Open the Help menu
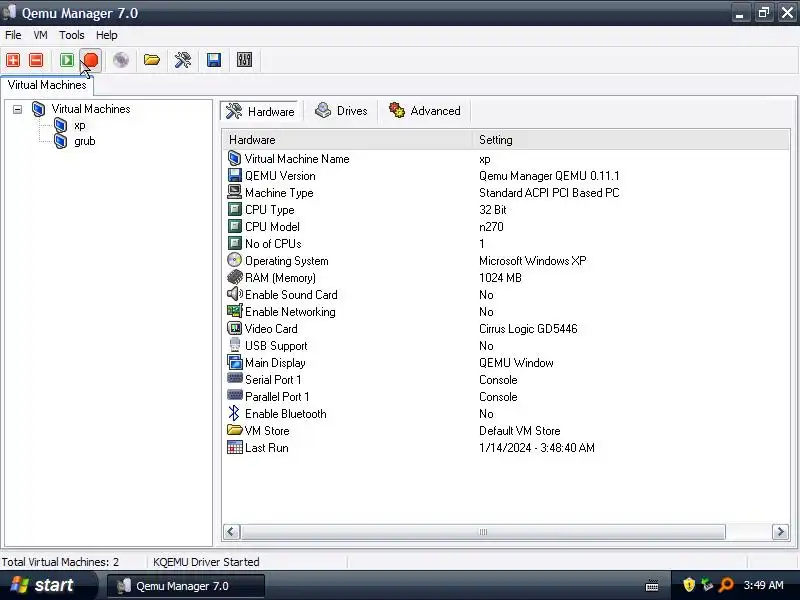800x600 pixels. 107,35
